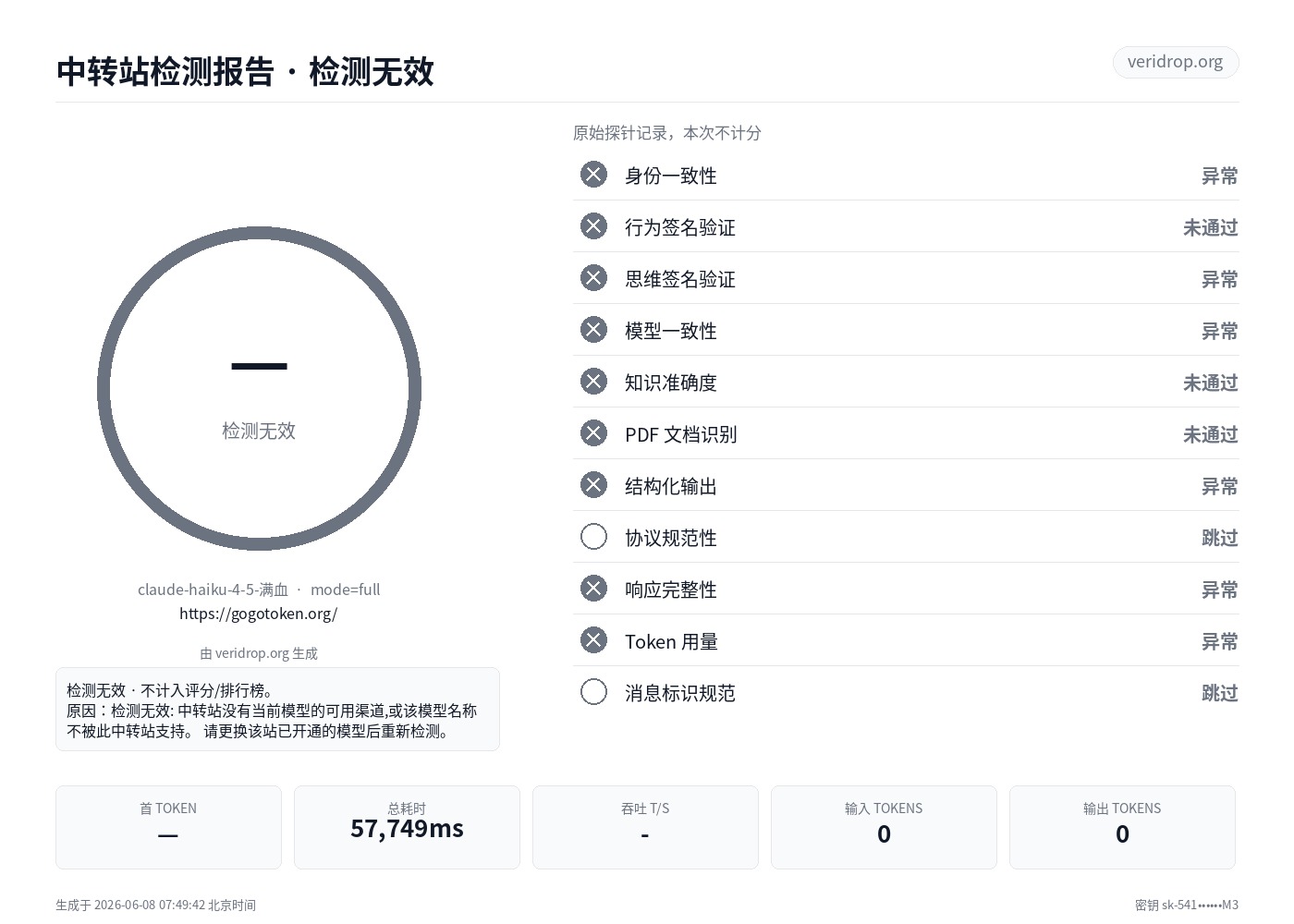Viewport: 1294px width, 924px height.
Task: Click the veridrop.org badge at top right
Action: [x=1175, y=62]
